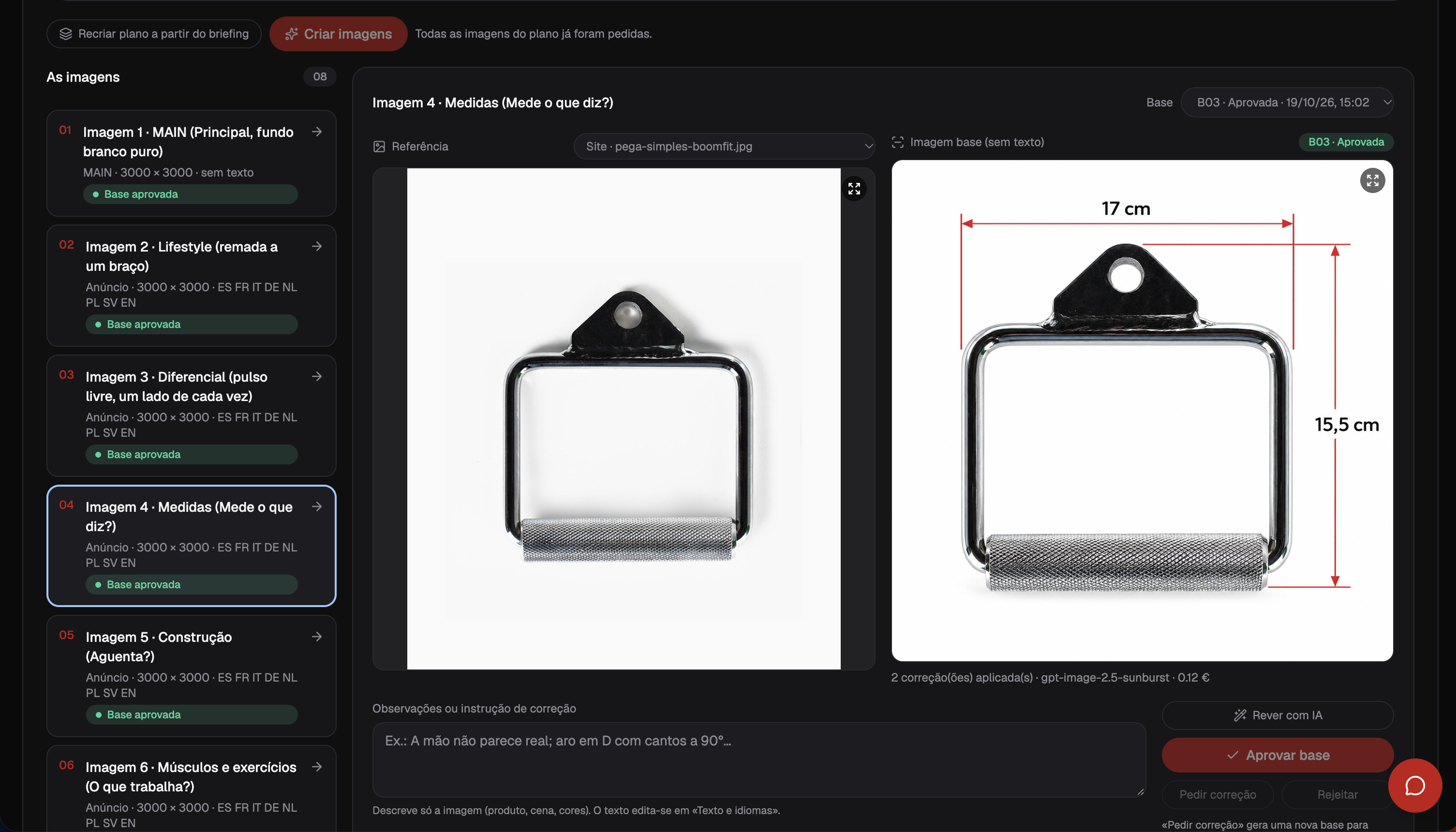Click Rever com IA button

click(1277, 715)
